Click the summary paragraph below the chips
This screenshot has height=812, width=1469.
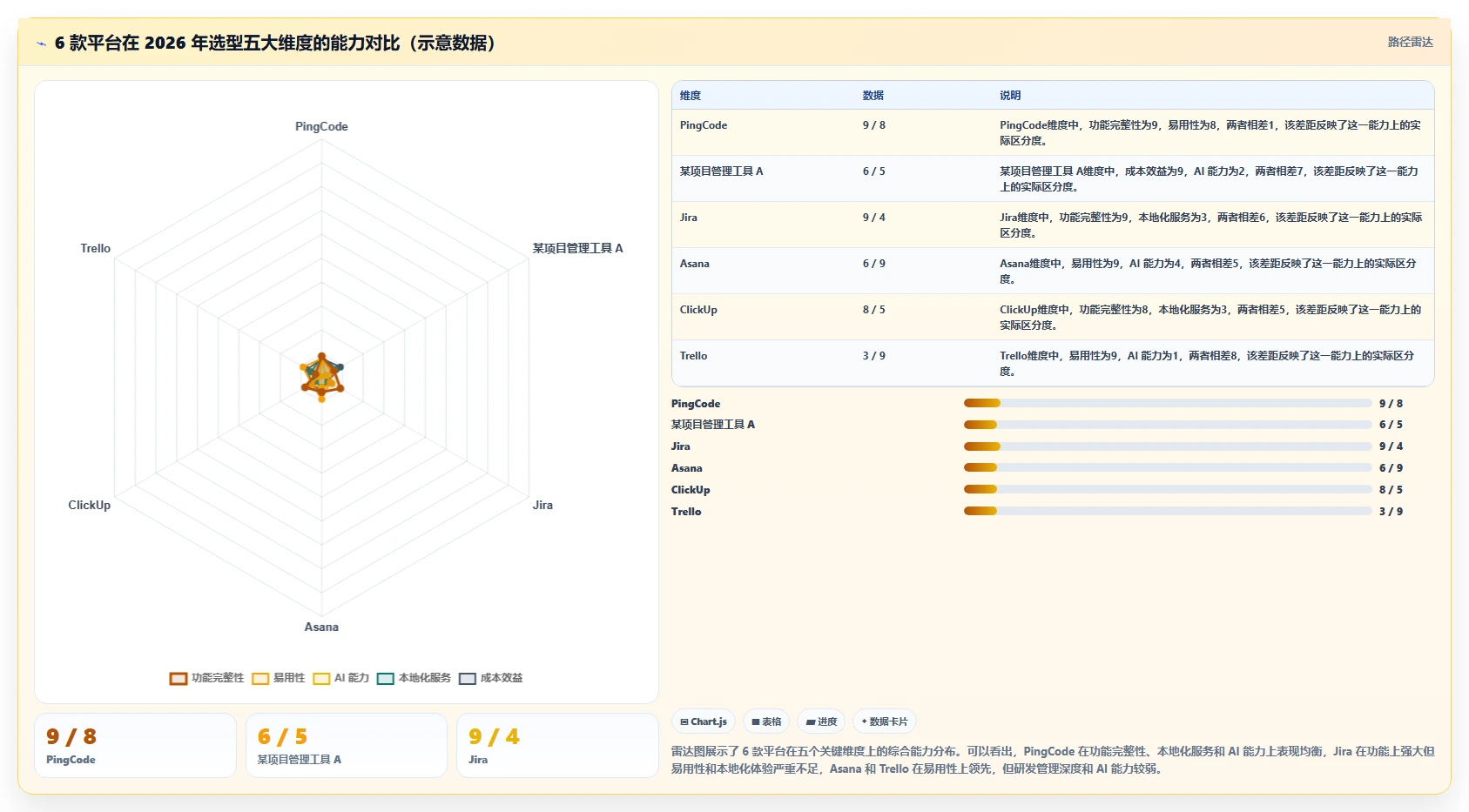pos(1053,760)
